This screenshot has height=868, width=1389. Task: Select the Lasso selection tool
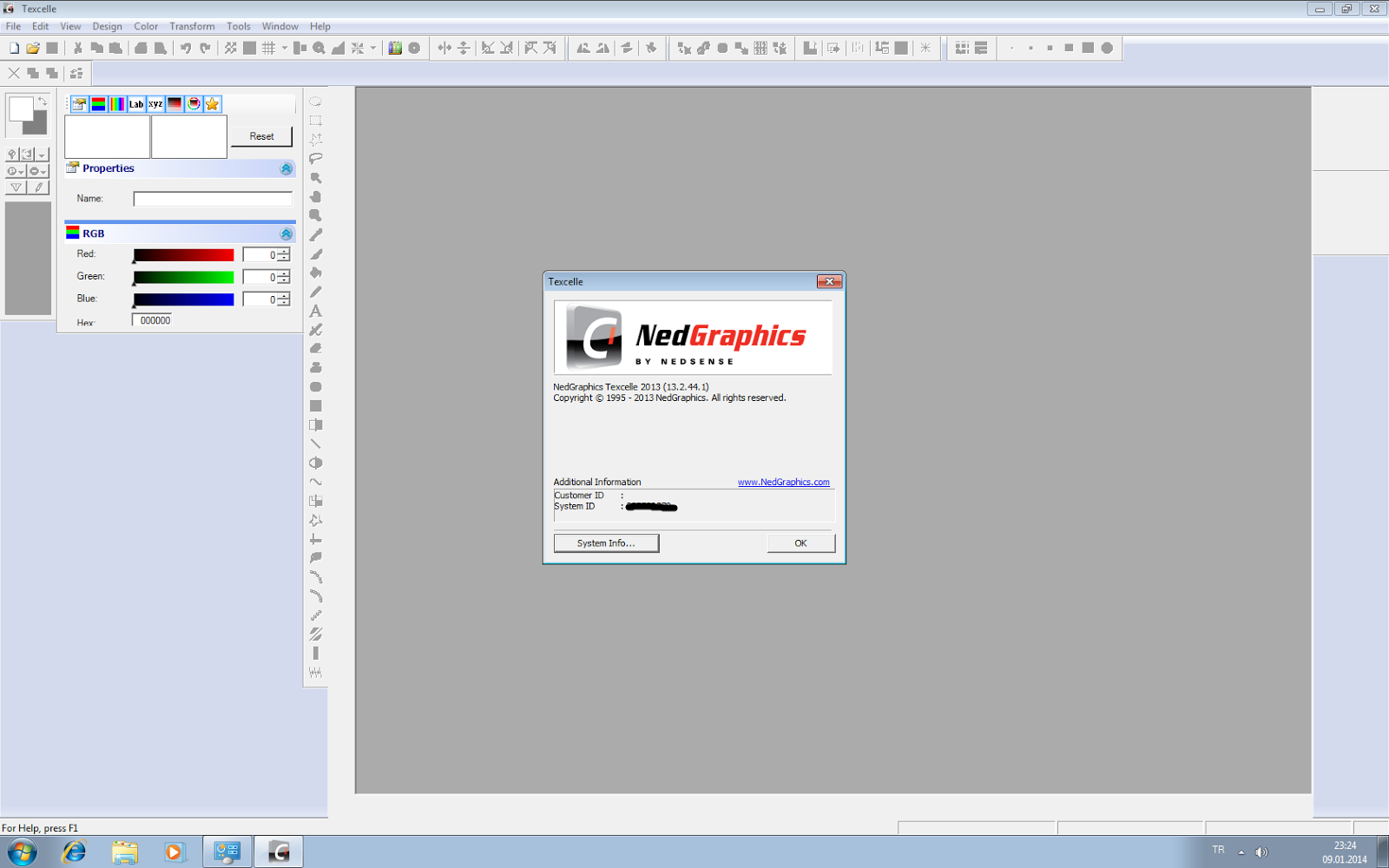click(316, 158)
